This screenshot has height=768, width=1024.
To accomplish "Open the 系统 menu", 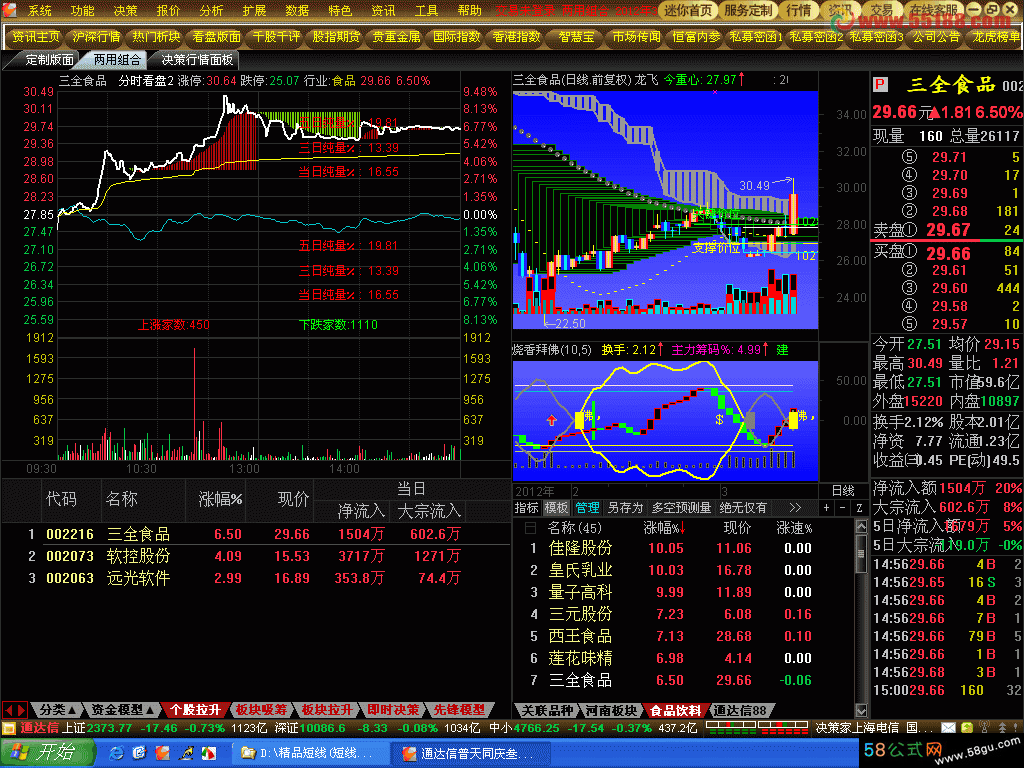I will tap(39, 10).
